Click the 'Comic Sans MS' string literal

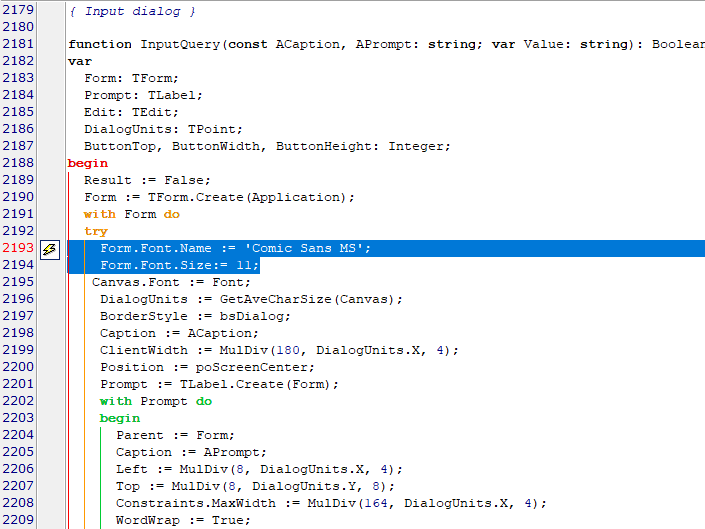click(304, 248)
